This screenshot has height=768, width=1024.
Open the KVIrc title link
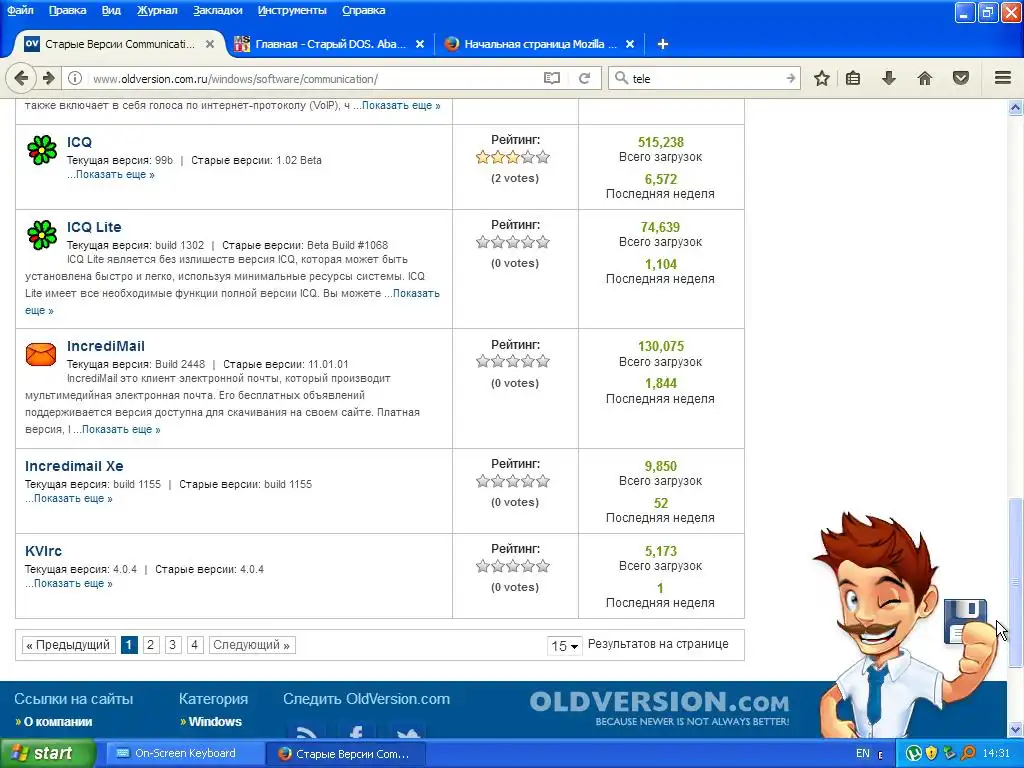pyautogui.click(x=43, y=551)
